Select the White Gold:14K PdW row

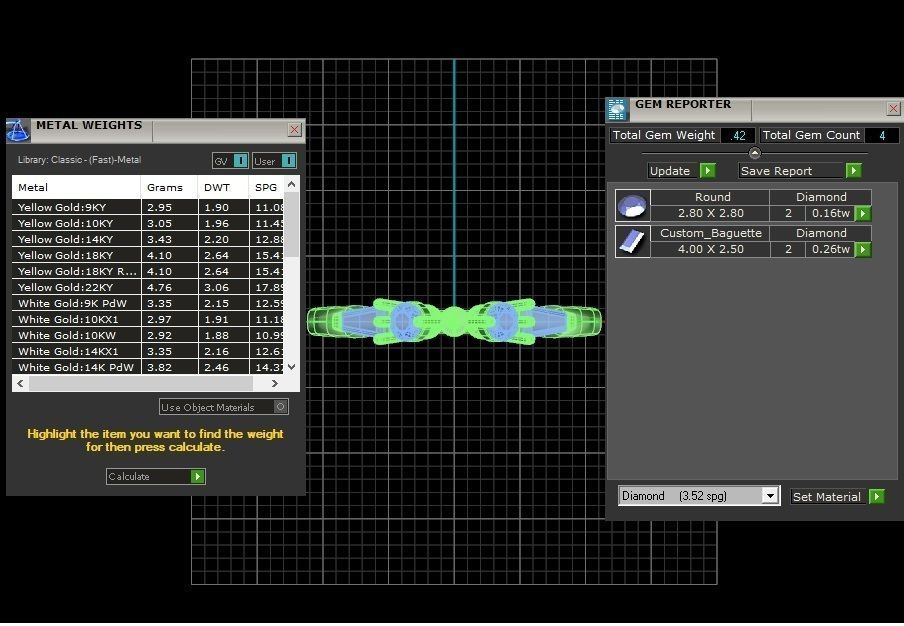click(x=148, y=367)
